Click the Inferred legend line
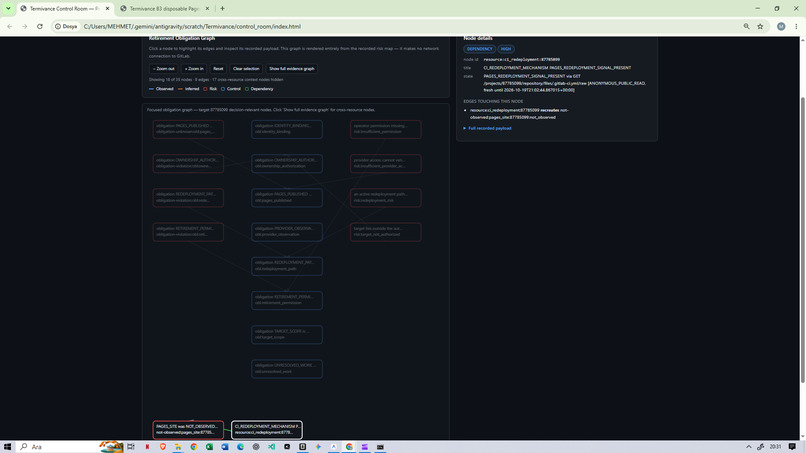 (x=180, y=89)
